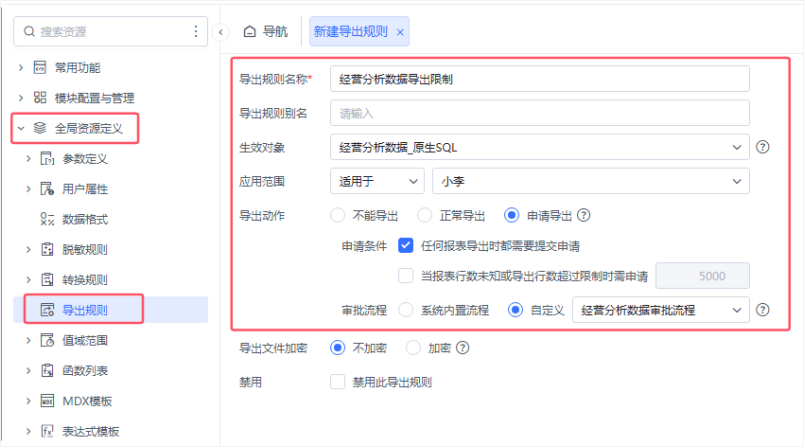Open the 经营分析数据审批流程 dropdown
This screenshot has width=805, height=448.
coord(661,310)
